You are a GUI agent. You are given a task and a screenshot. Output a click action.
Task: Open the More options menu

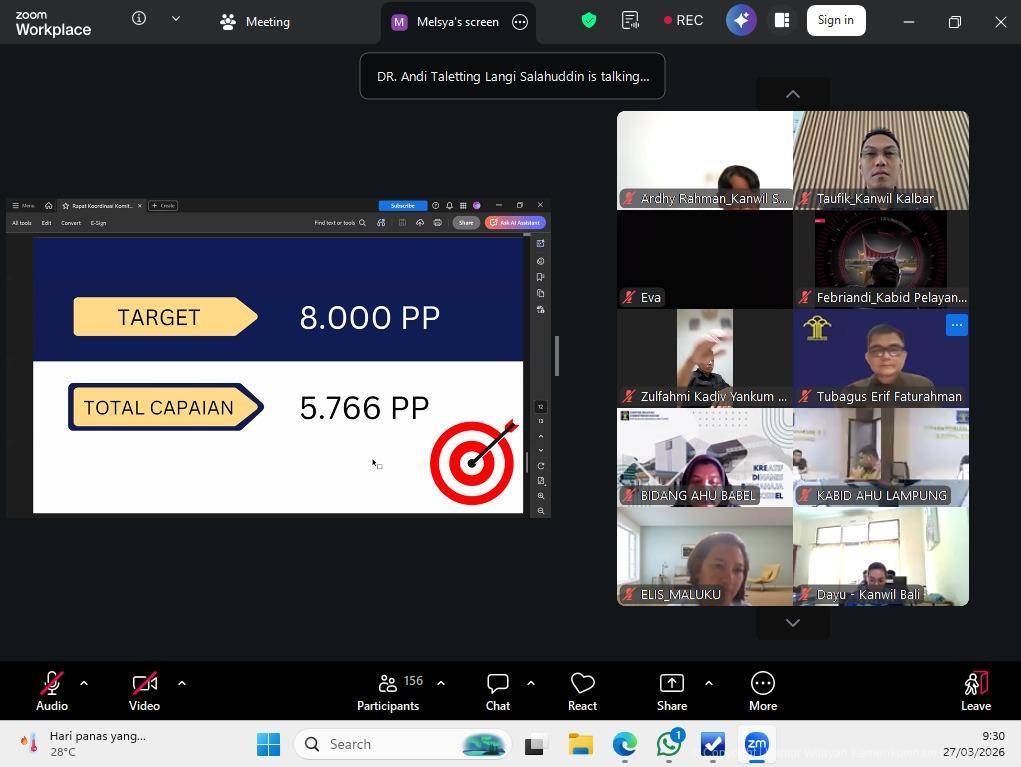click(x=762, y=690)
